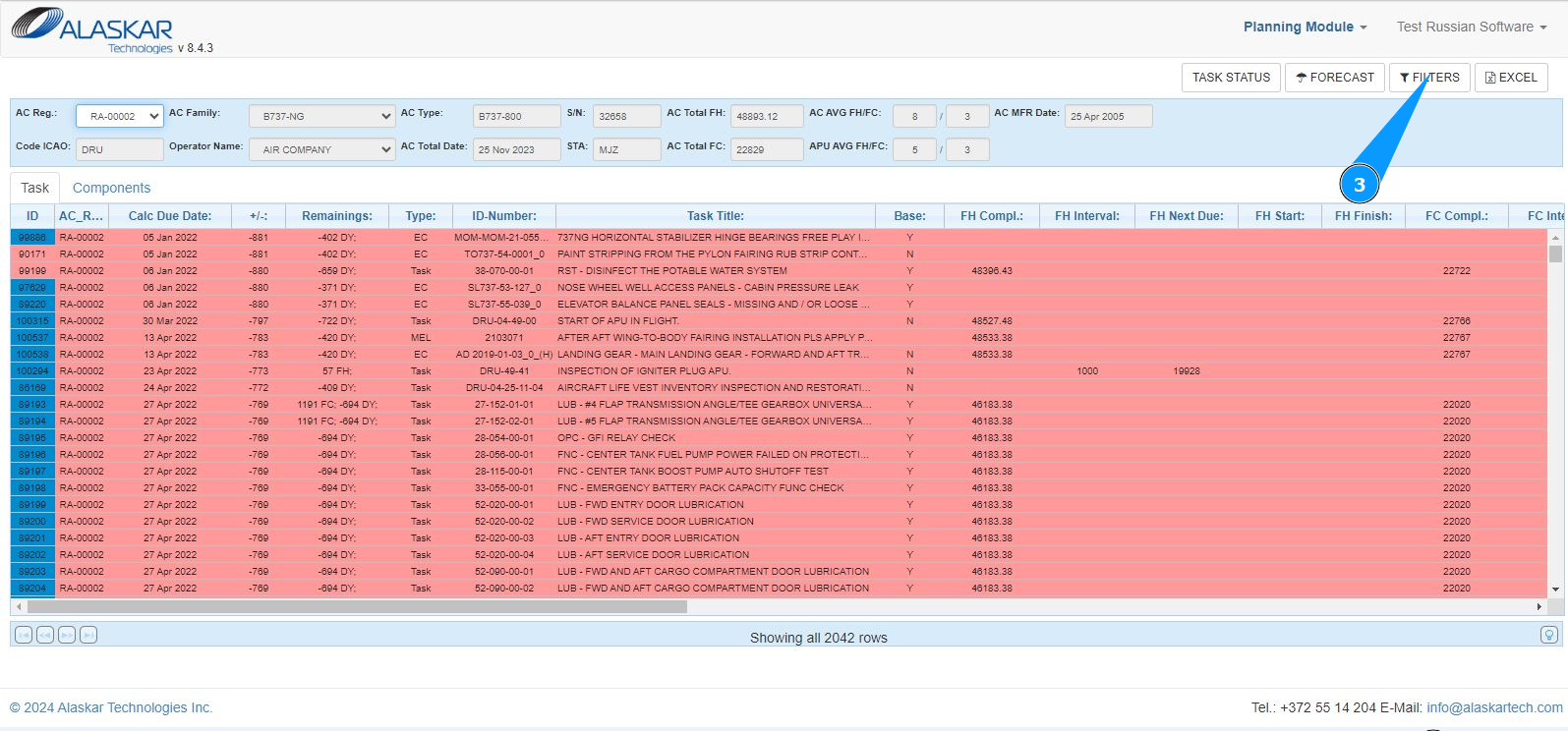Sort by the ID column header
Screen dimensions: 1568x731
(x=32, y=216)
